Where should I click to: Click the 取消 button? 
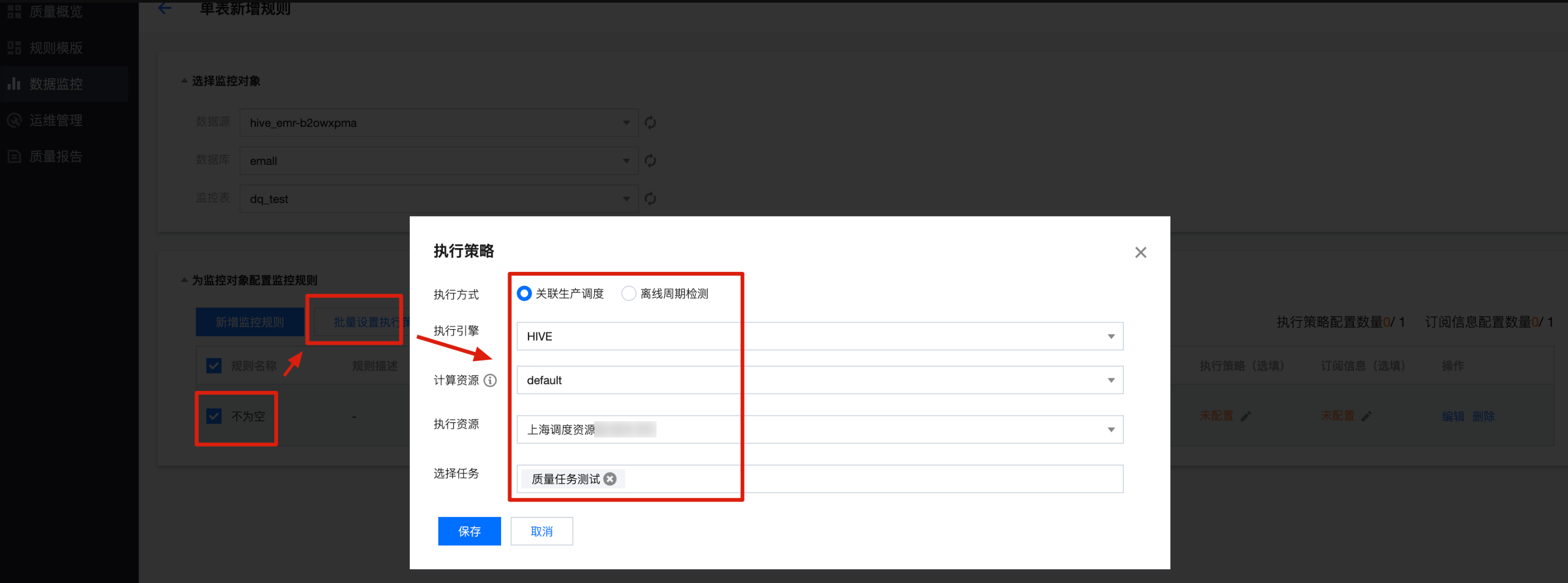(x=541, y=531)
